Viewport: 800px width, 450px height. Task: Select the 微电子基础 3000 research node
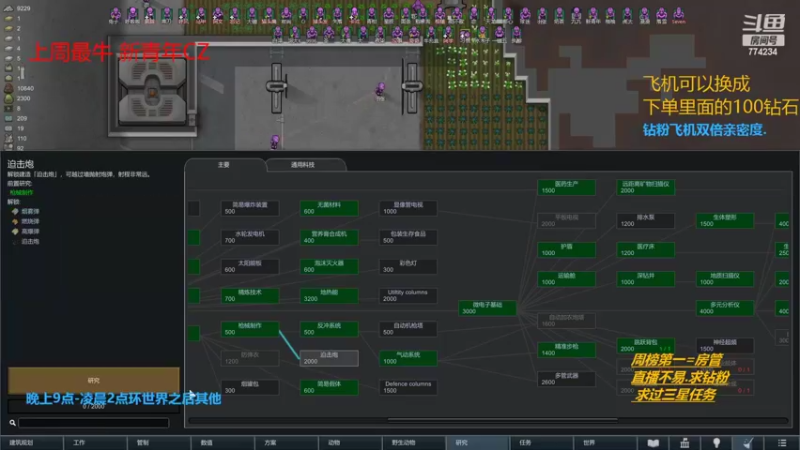click(x=487, y=308)
